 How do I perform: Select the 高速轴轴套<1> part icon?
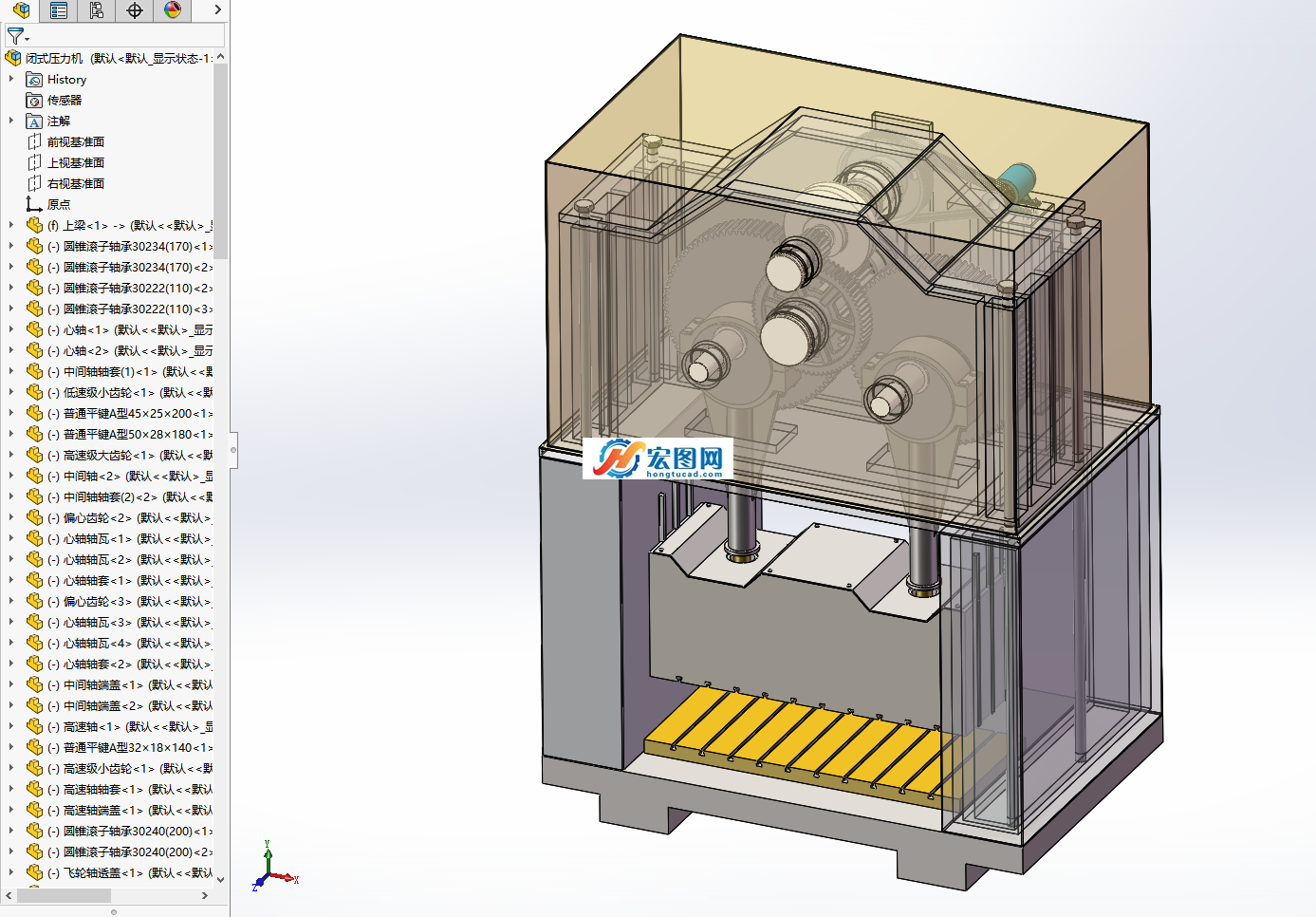point(34,790)
